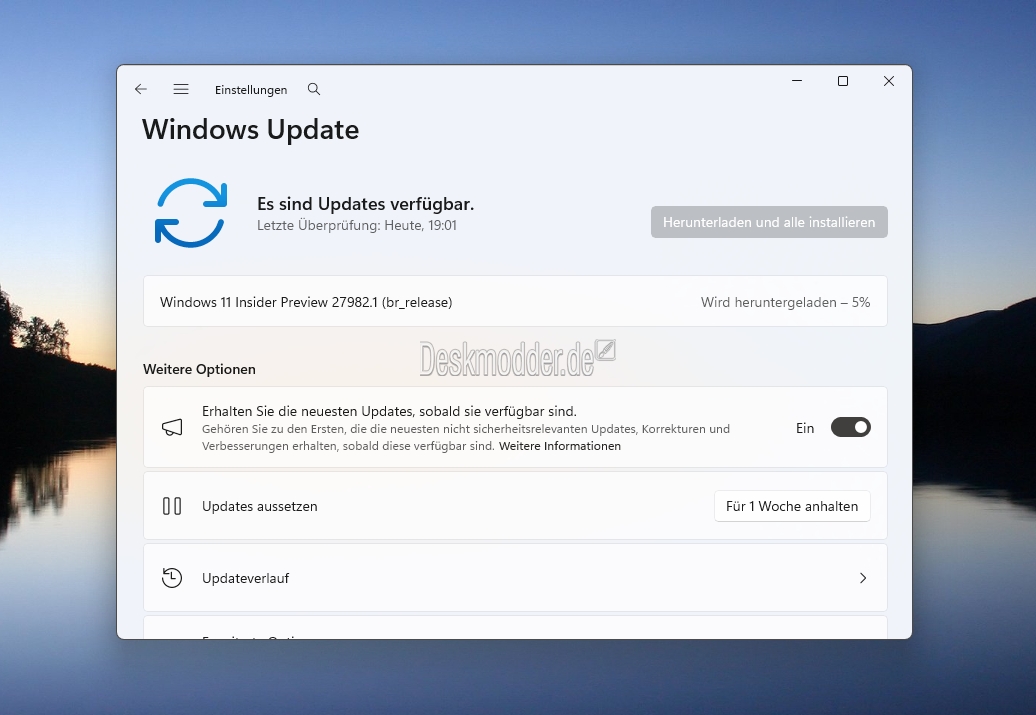Click the blue sync arrows icon

click(191, 212)
